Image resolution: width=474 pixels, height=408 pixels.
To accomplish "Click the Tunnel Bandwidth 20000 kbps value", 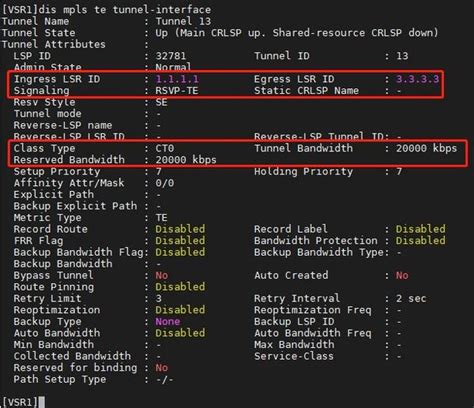I will point(426,148).
